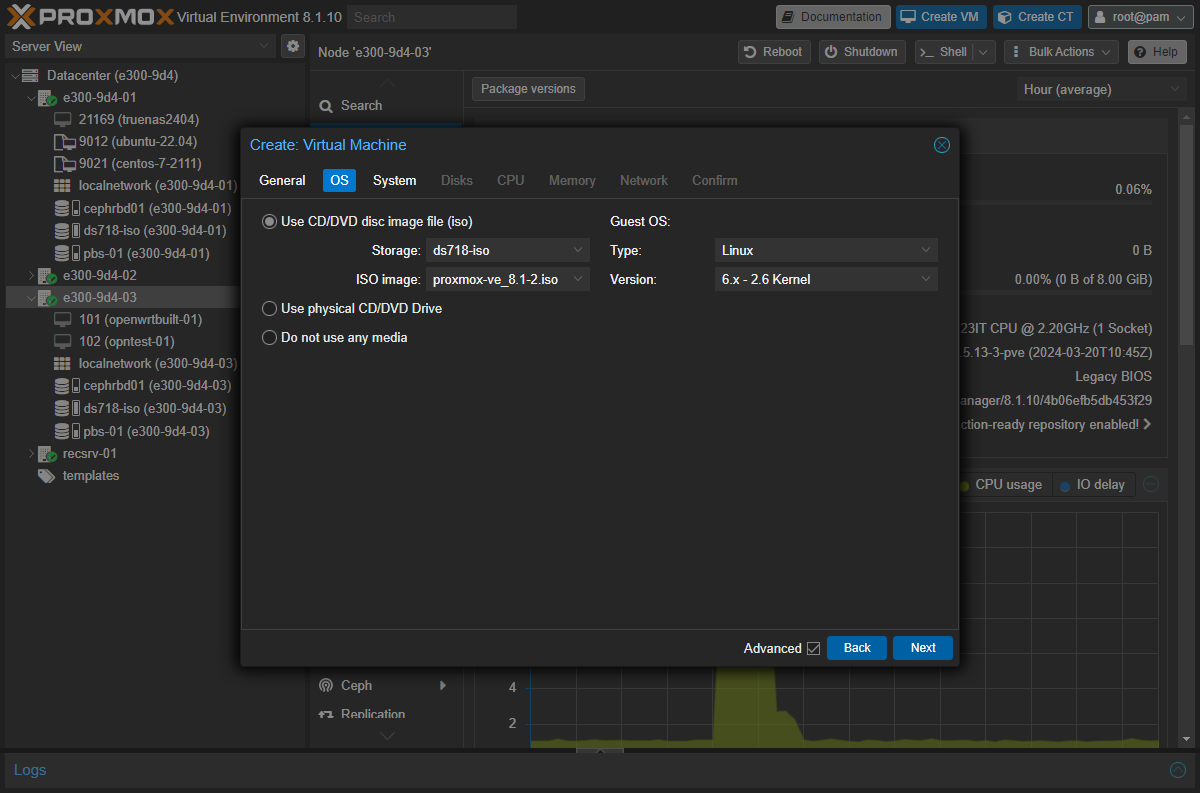Click grid icon for localnetwork e300-9d4-03

click(63, 364)
